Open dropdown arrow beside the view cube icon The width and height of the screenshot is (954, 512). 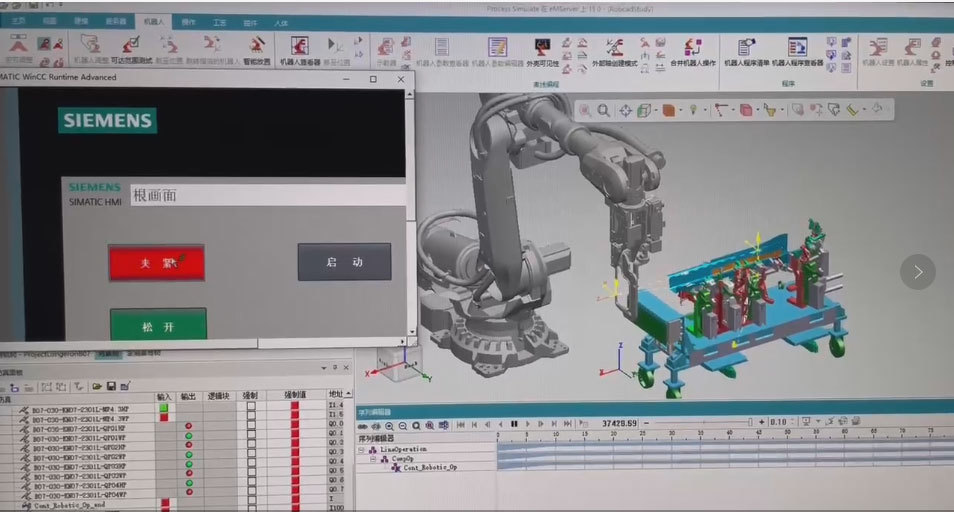pos(655,111)
